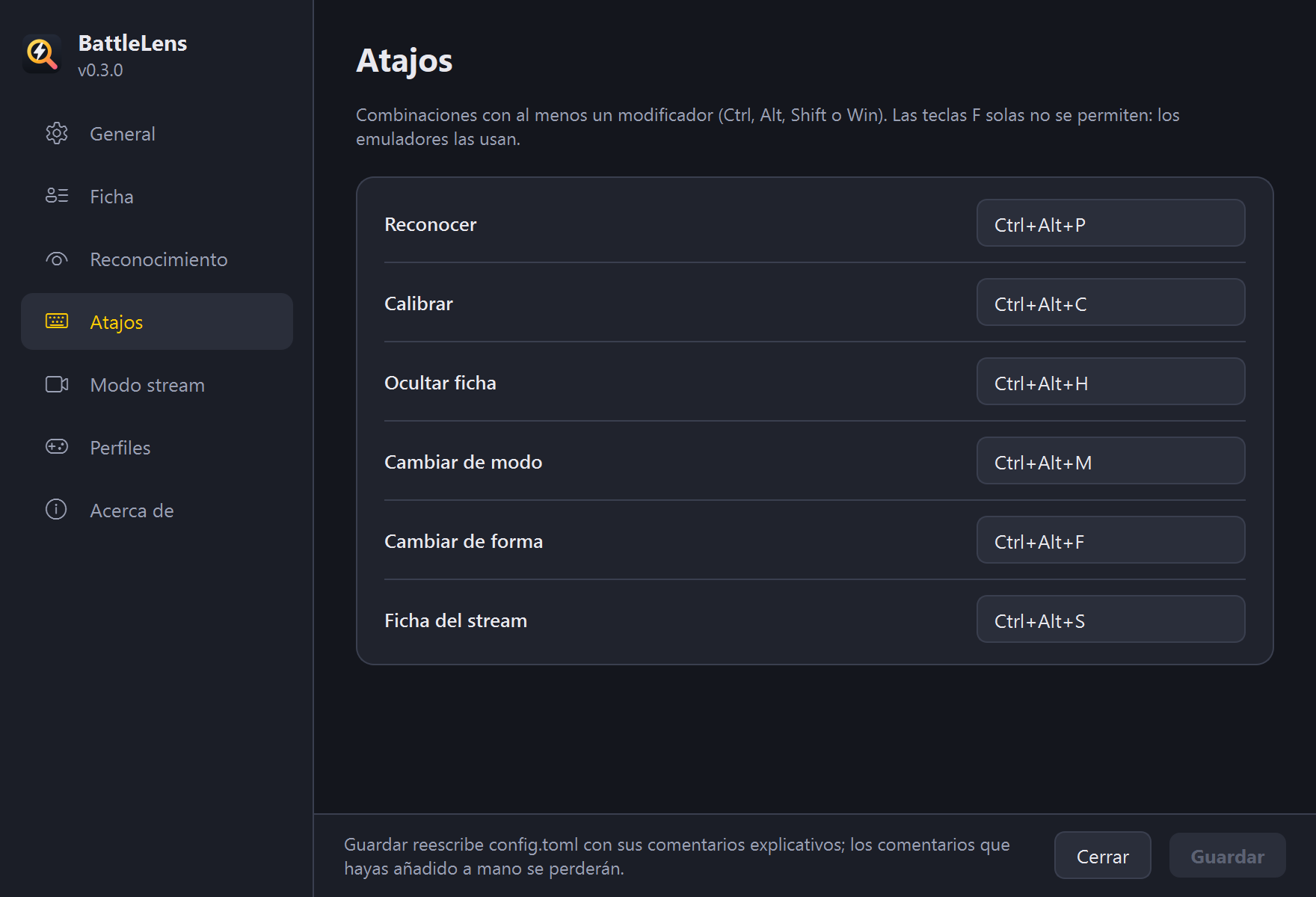Click the Calibrar row label
This screenshot has height=897, width=1316.
pyautogui.click(x=419, y=303)
